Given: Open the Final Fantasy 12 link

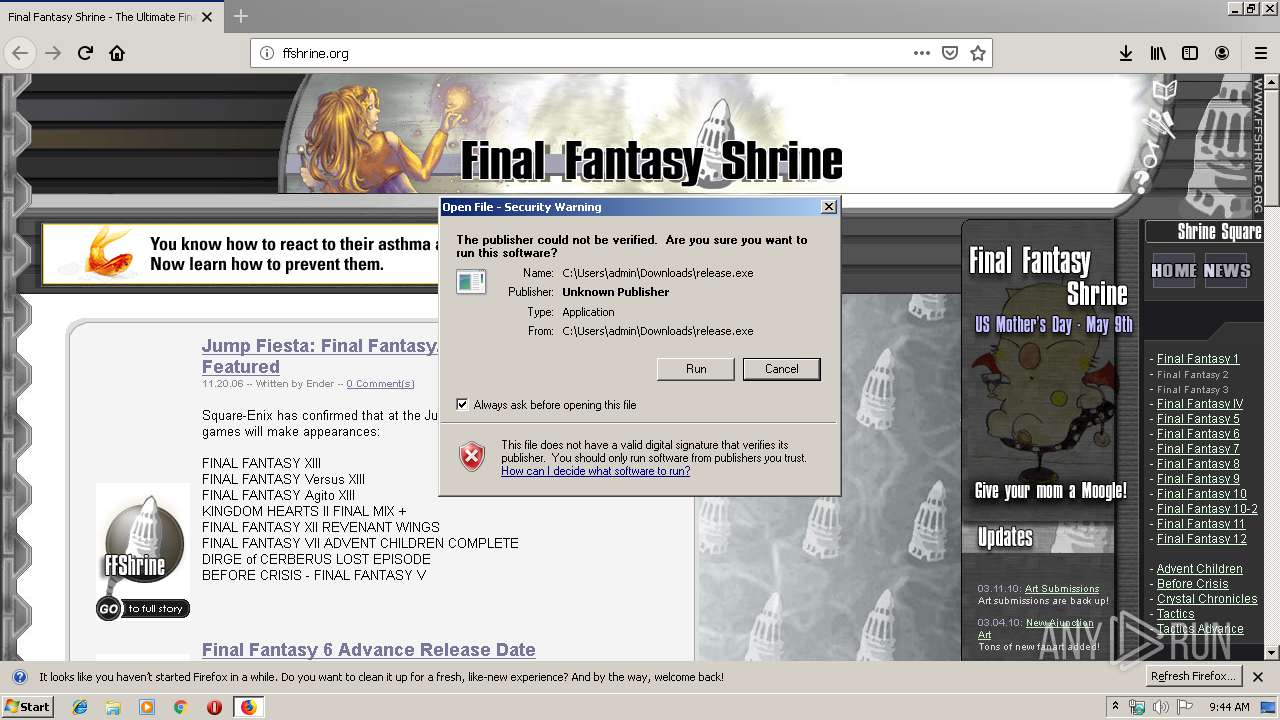Looking at the screenshot, I should tap(1202, 539).
